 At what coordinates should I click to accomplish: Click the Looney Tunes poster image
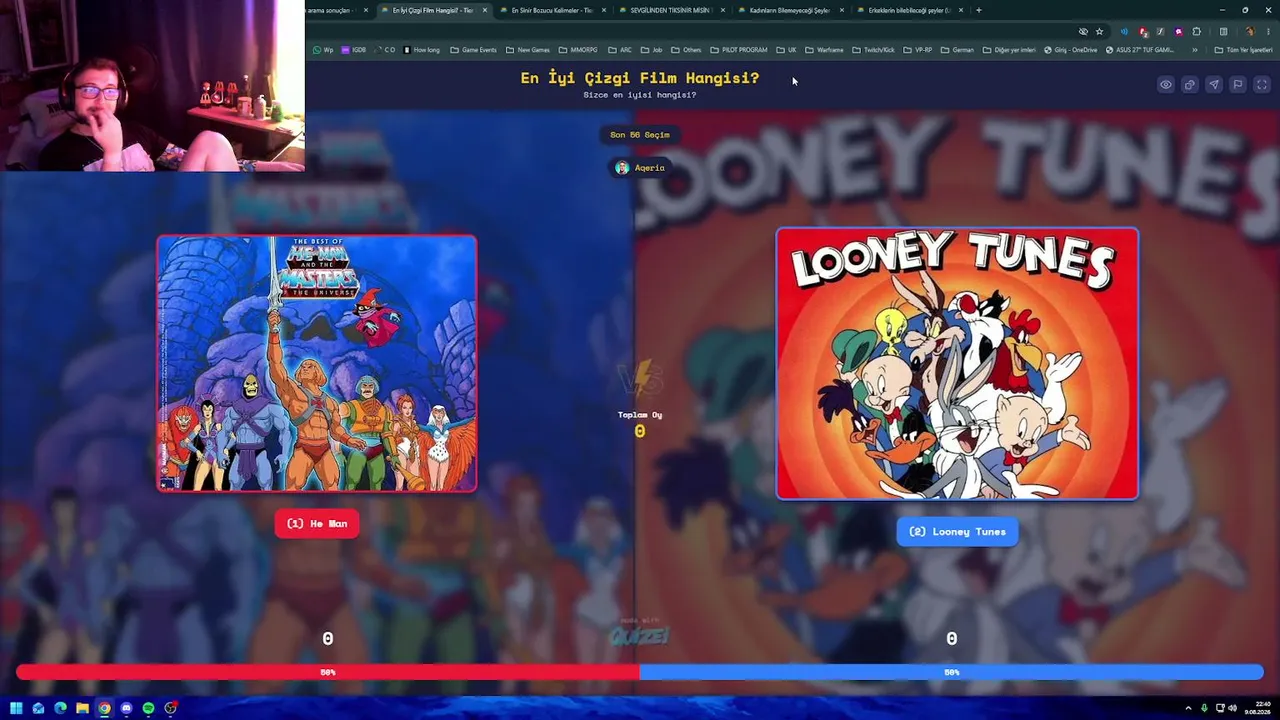(x=957, y=363)
